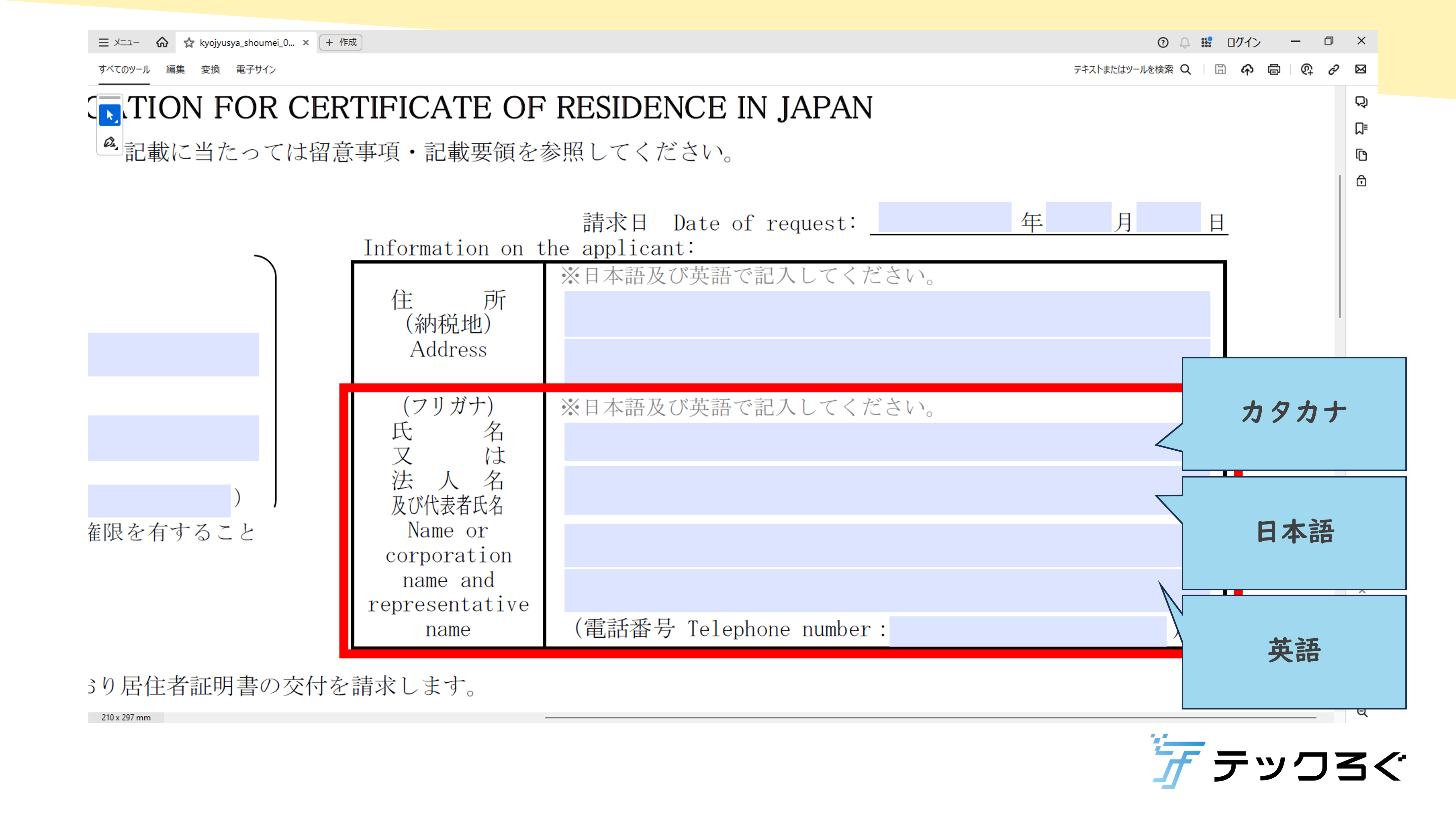Click the AI assistant icon in the toolbar
The width and height of the screenshot is (1456, 819).
[1306, 69]
